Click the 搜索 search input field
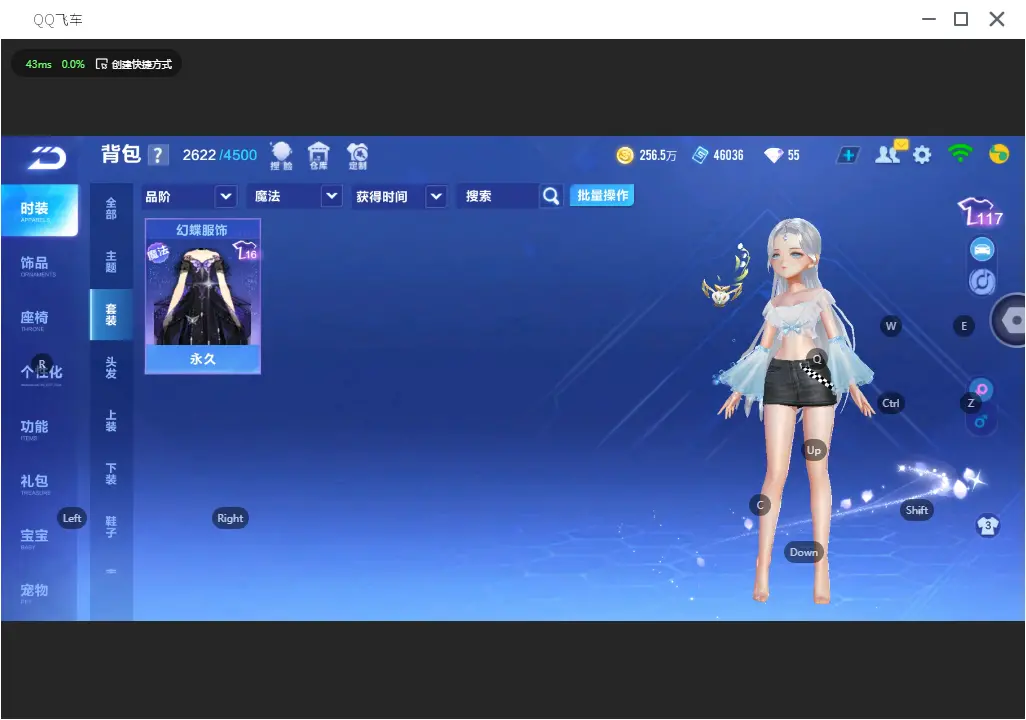1026x720 pixels. click(497, 196)
